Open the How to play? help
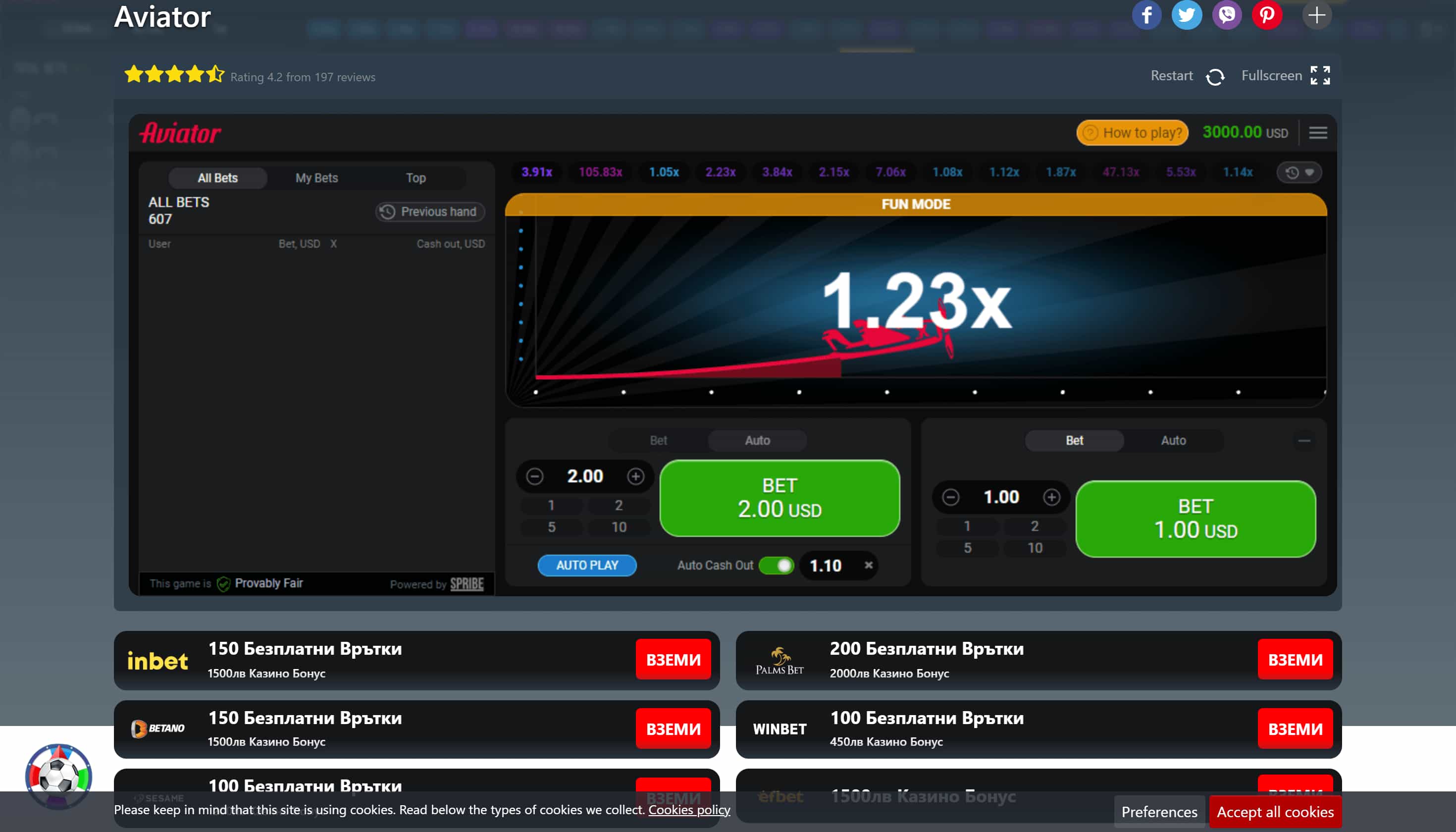The height and width of the screenshot is (832, 1456). (1132, 133)
